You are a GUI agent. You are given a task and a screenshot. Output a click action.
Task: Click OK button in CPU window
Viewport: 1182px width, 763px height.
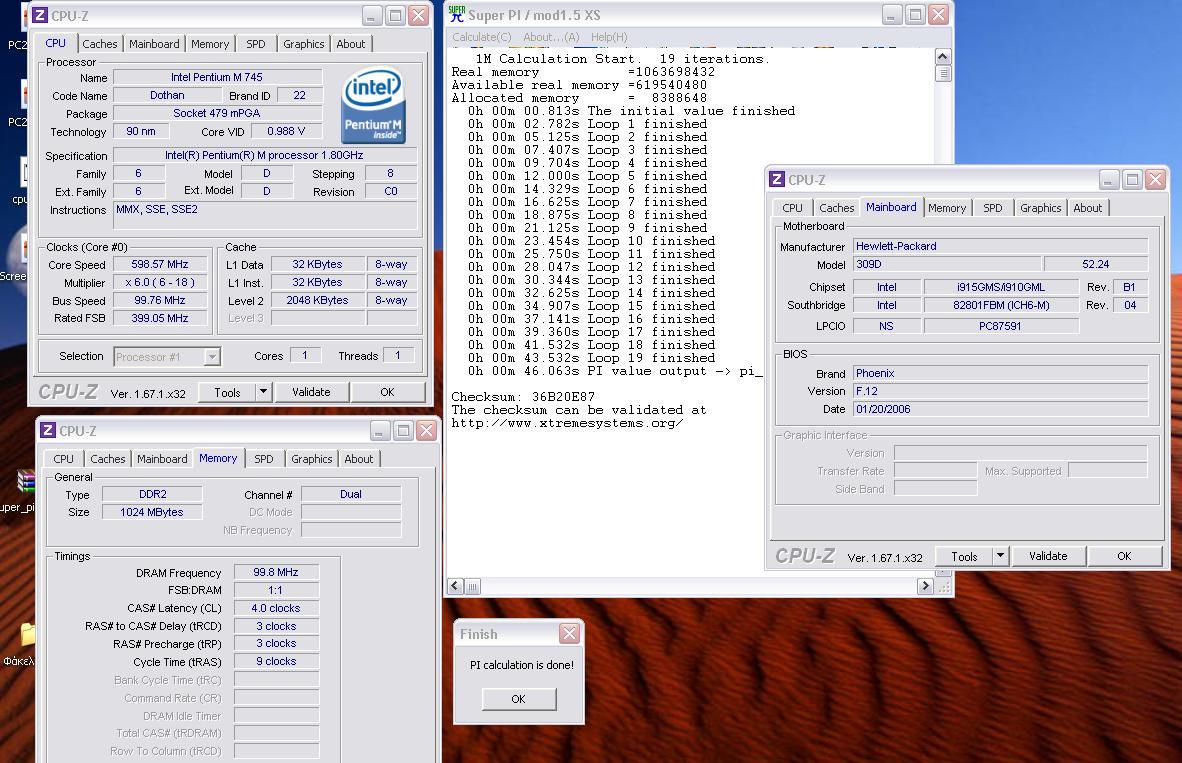click(387, 392)
